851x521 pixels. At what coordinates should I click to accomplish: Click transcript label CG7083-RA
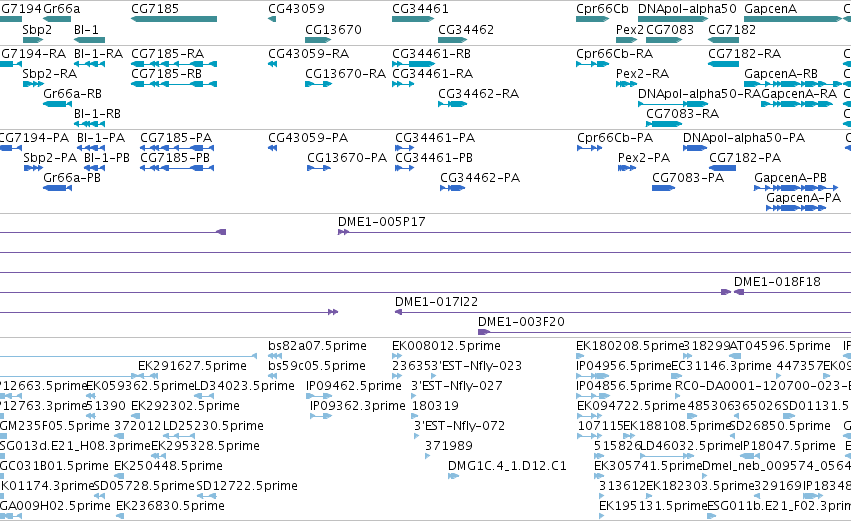click(x=683, y=113)
